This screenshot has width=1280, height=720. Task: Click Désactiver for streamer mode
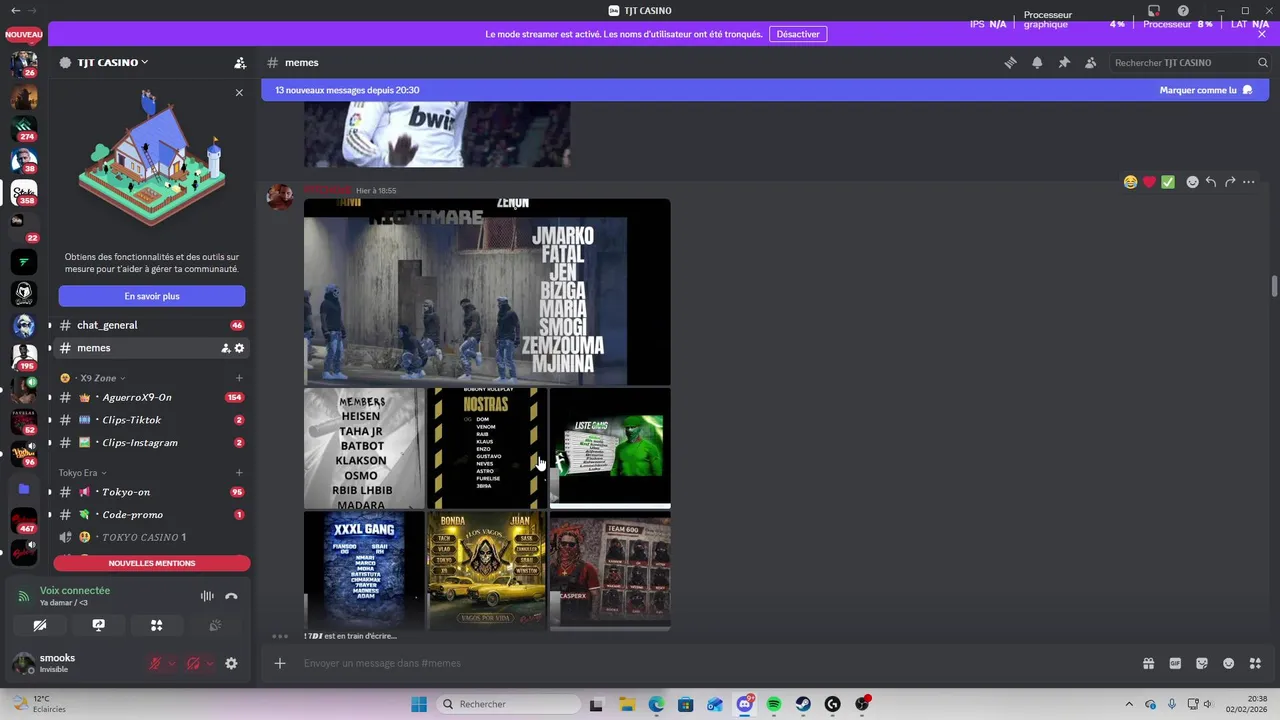click(798, 34)
